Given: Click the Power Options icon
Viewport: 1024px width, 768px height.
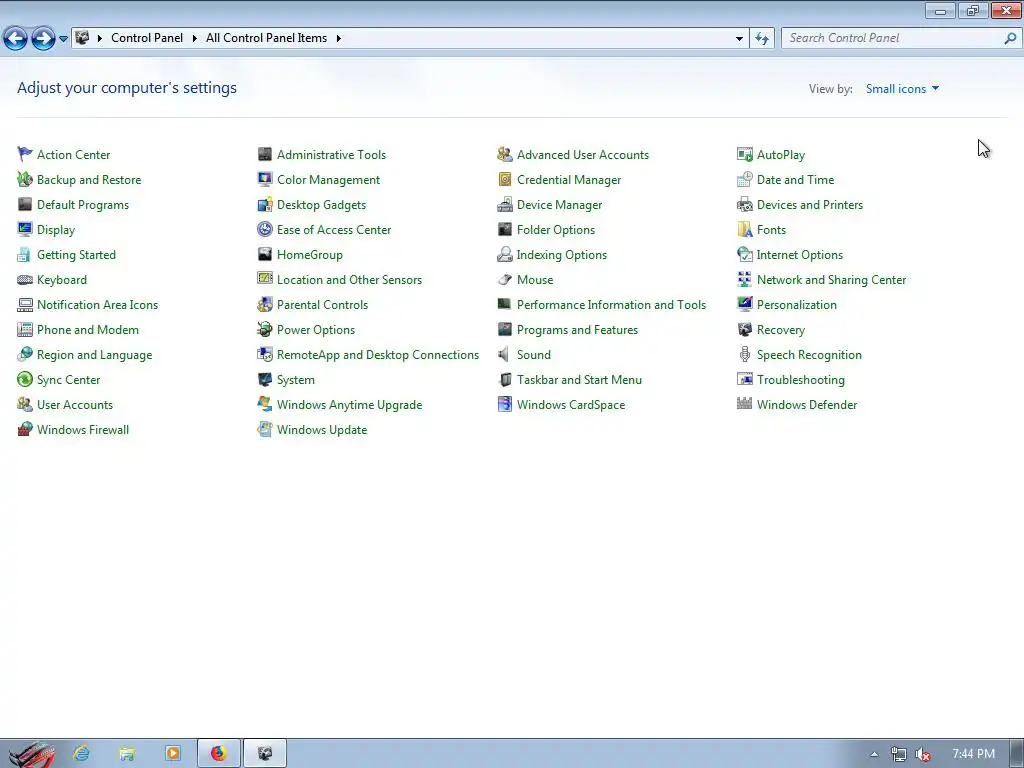Looking at the screenshot, I should [x=264, y=329].
